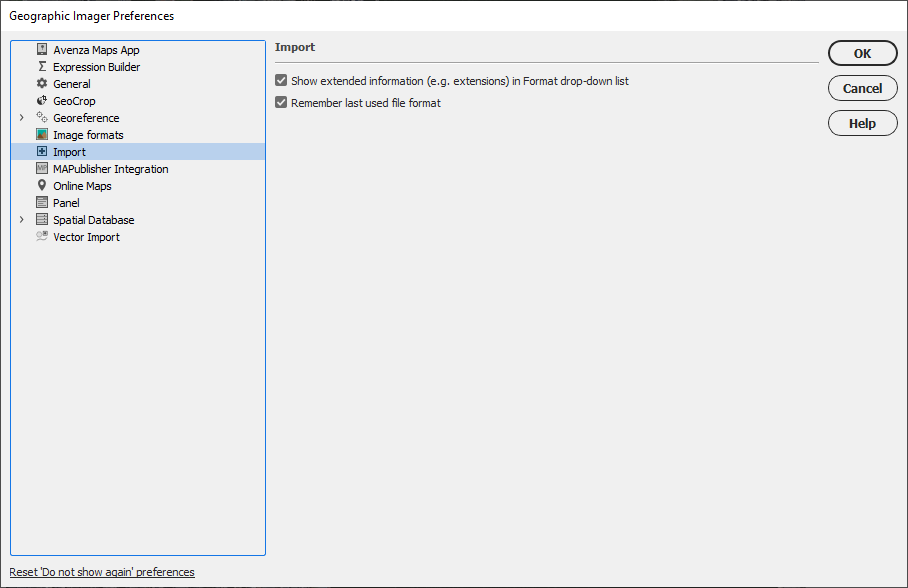This screenshot has width=908, height=588.
Task: Uncheck Show extended information in Format list
Action: pyautogui.click(x=281, y=81)
